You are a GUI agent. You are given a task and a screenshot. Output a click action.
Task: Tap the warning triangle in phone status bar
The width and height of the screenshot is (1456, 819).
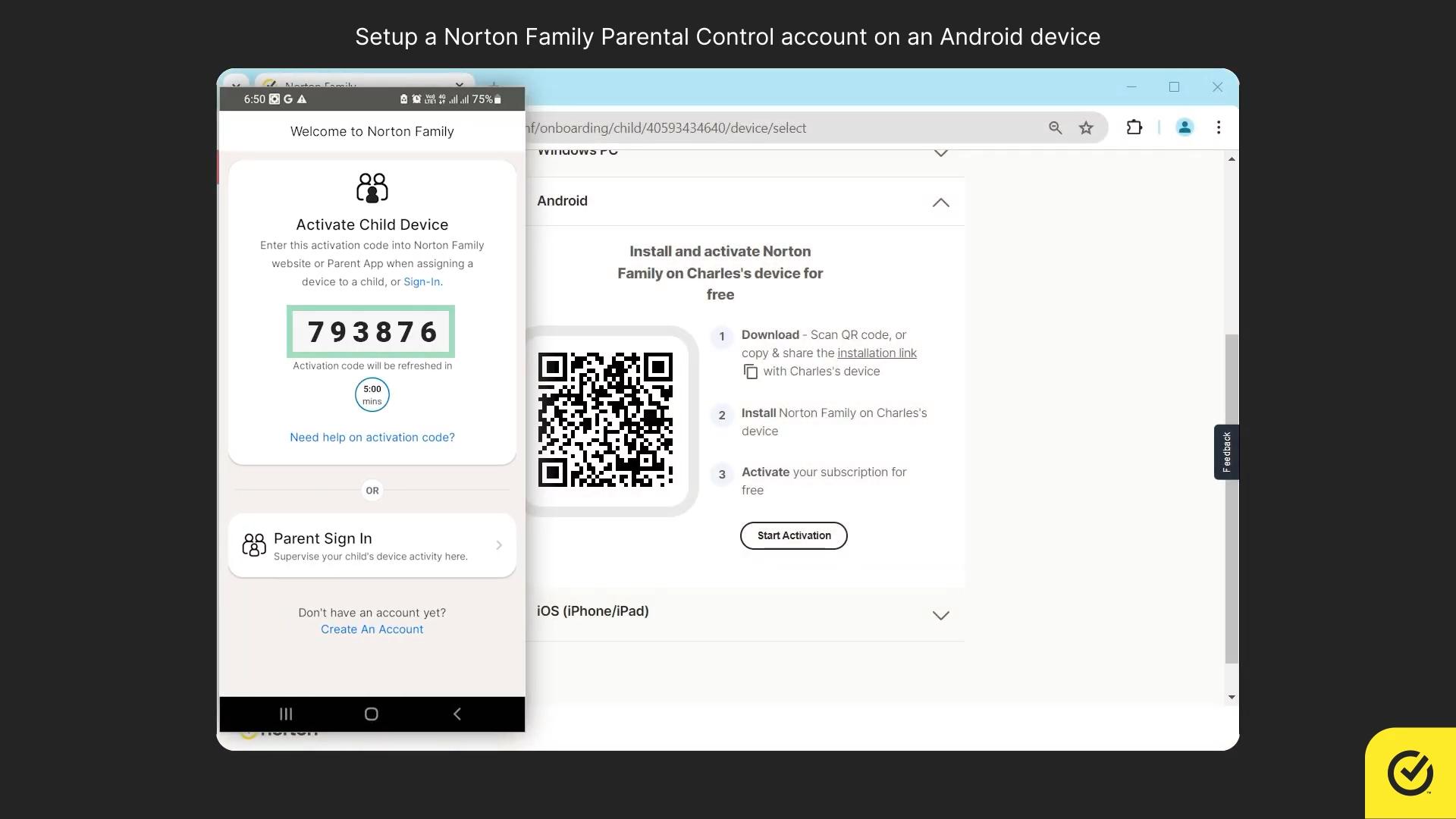pyautogui.click(x=302, y=99)
